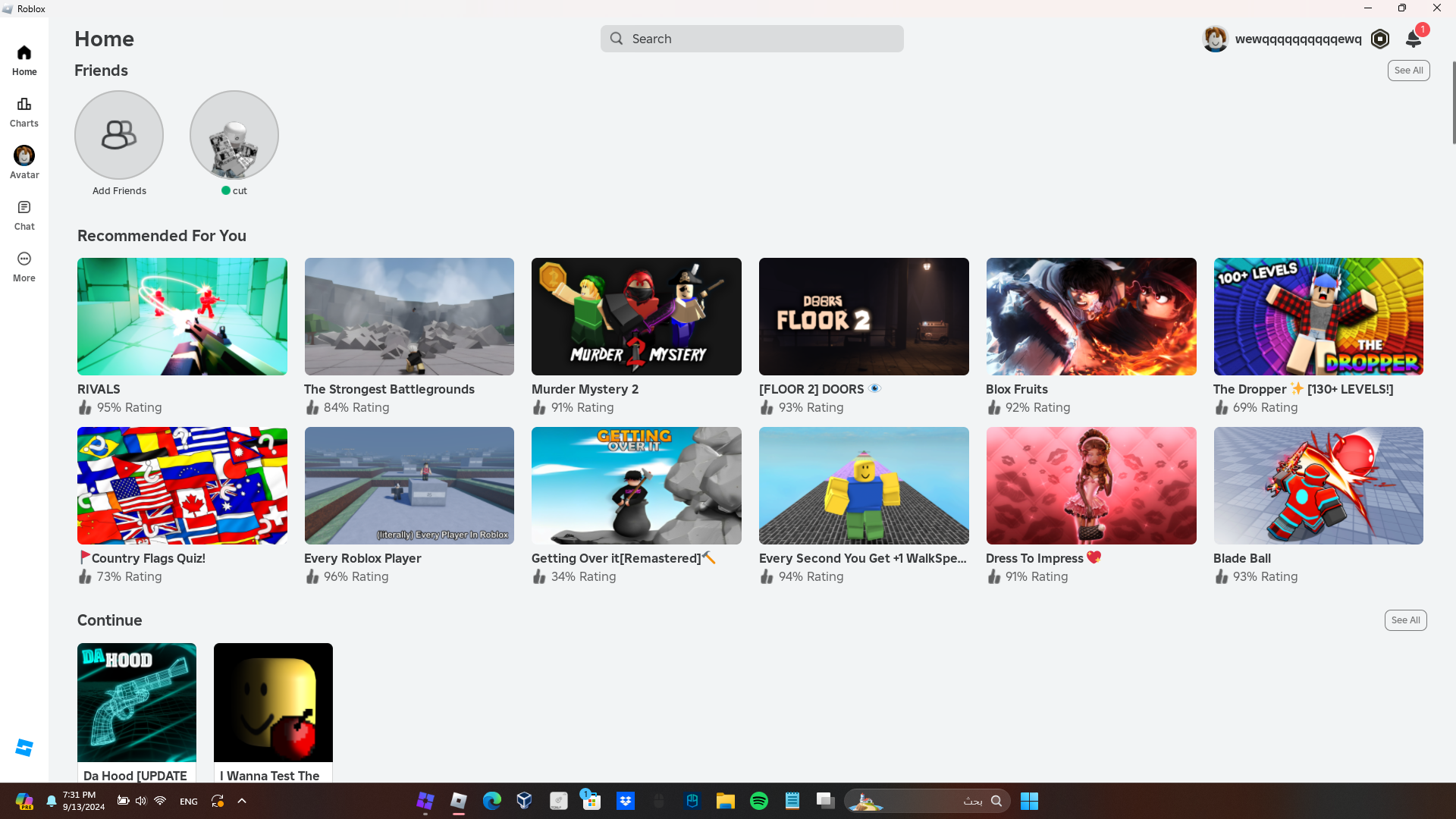Continue playing Da Hood thumbnail

click(136, 702)
